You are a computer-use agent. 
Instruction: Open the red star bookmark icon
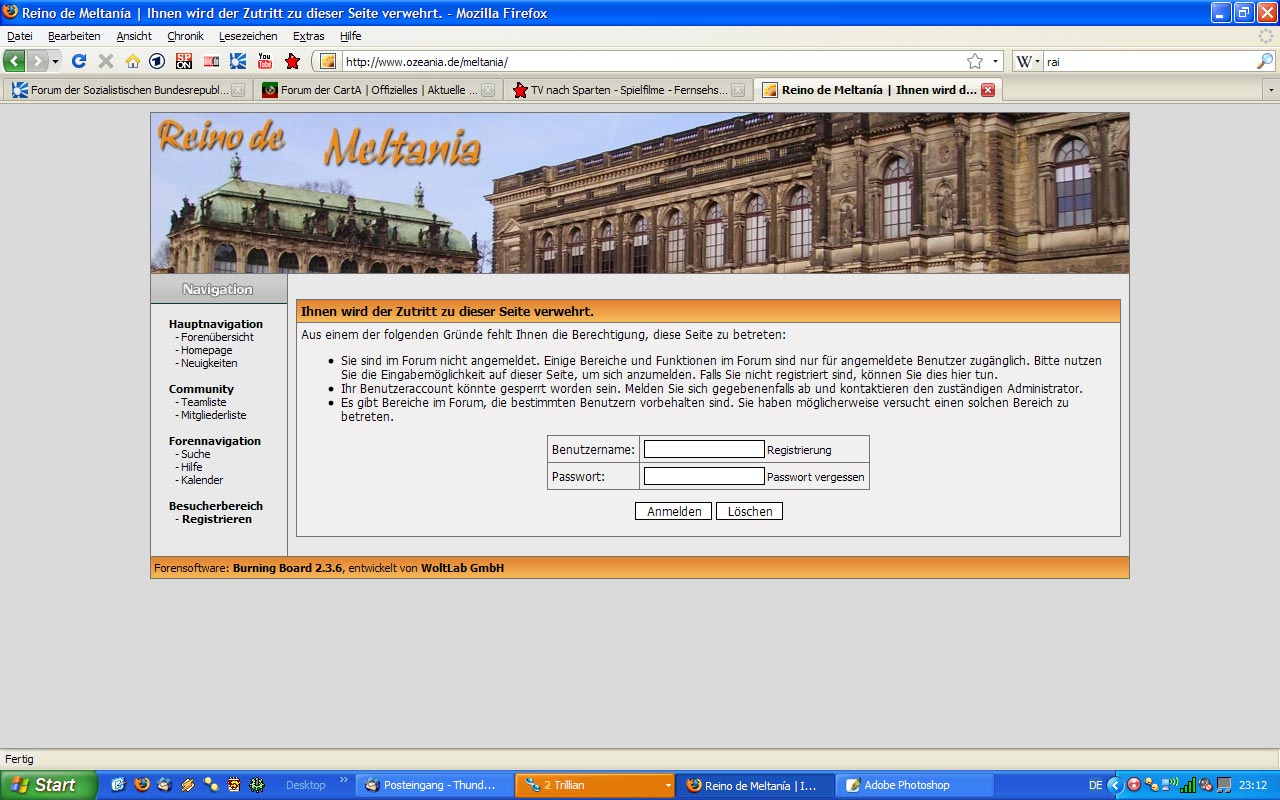pyautogui.click(x=292, y=61)
